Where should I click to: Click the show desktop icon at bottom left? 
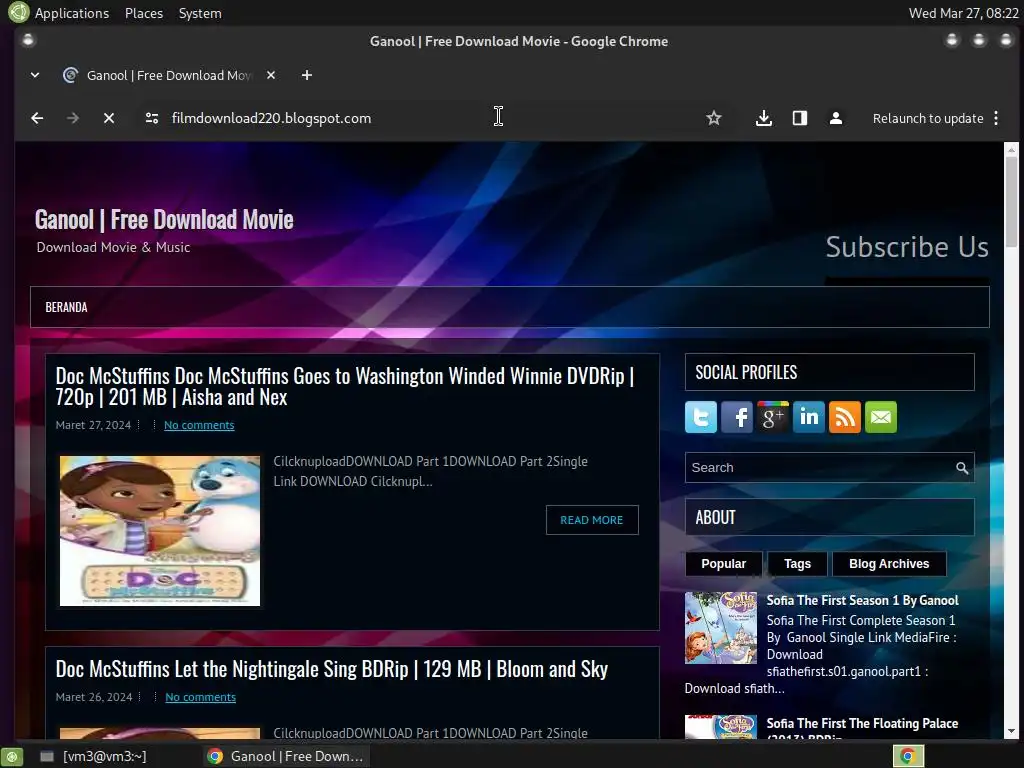point(12,756)
